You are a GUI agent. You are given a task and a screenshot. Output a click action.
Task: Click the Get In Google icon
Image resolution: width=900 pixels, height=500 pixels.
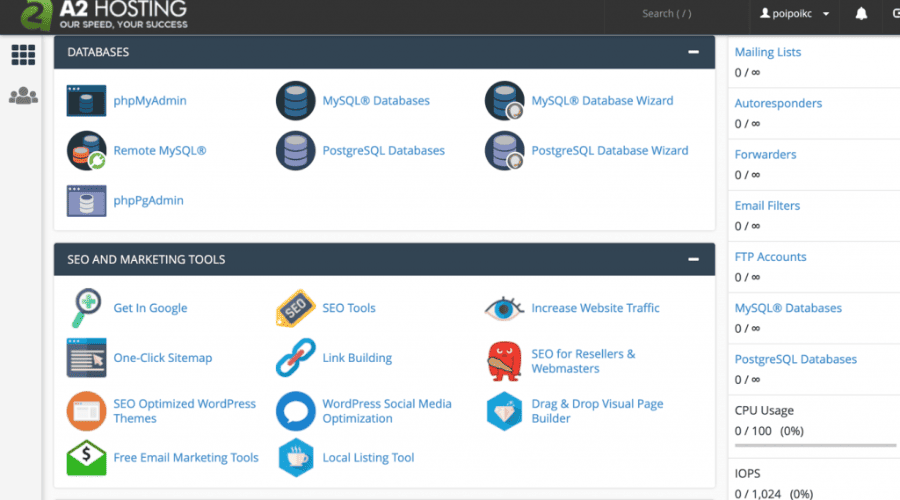click(86, 308)
